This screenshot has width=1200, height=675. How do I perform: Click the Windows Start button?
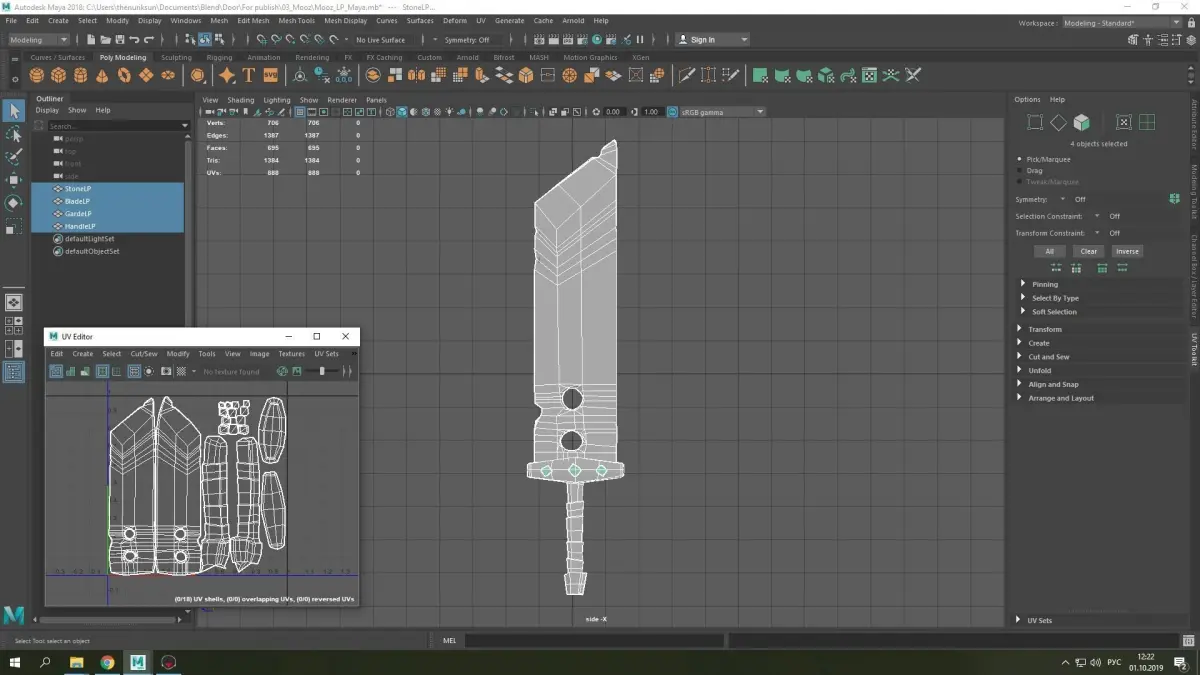(x=14, y=662)
